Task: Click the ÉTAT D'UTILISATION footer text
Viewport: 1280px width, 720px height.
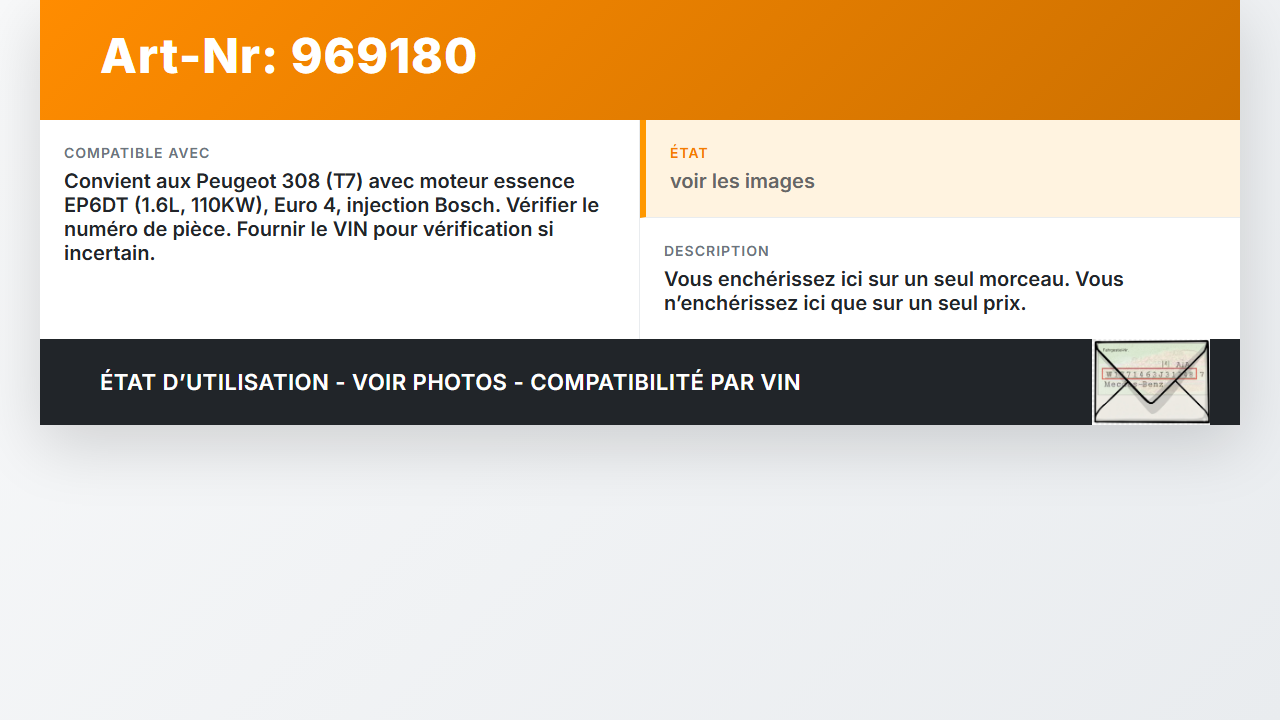Action: coord(214,382)
